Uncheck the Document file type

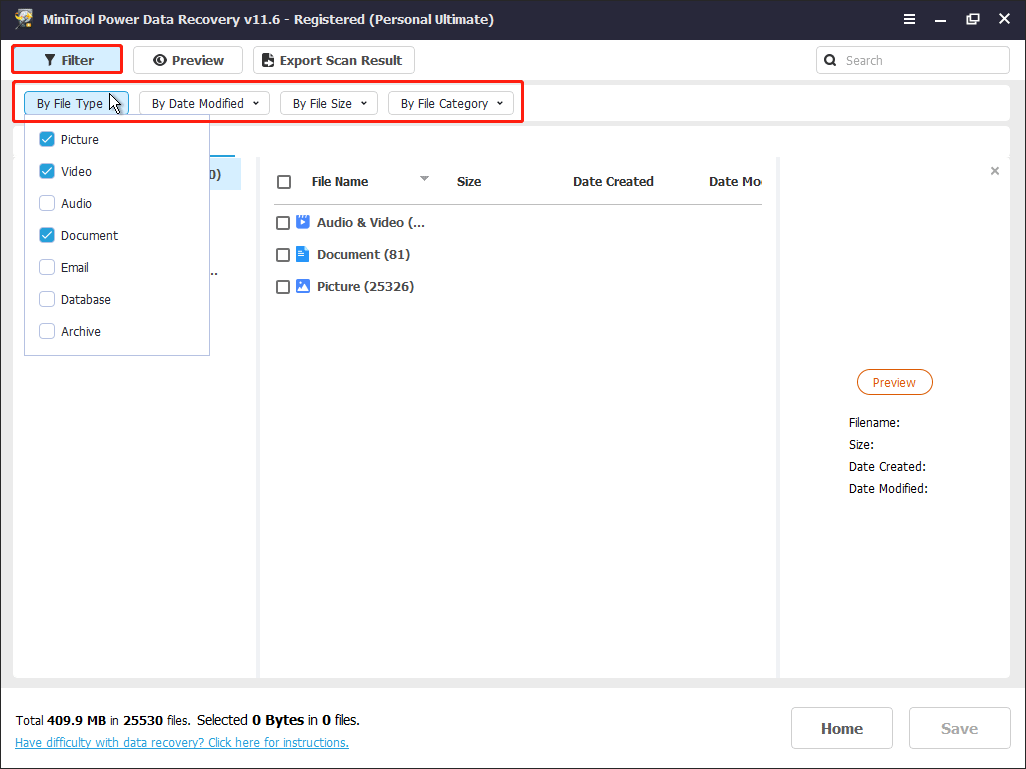click(47, 235)
